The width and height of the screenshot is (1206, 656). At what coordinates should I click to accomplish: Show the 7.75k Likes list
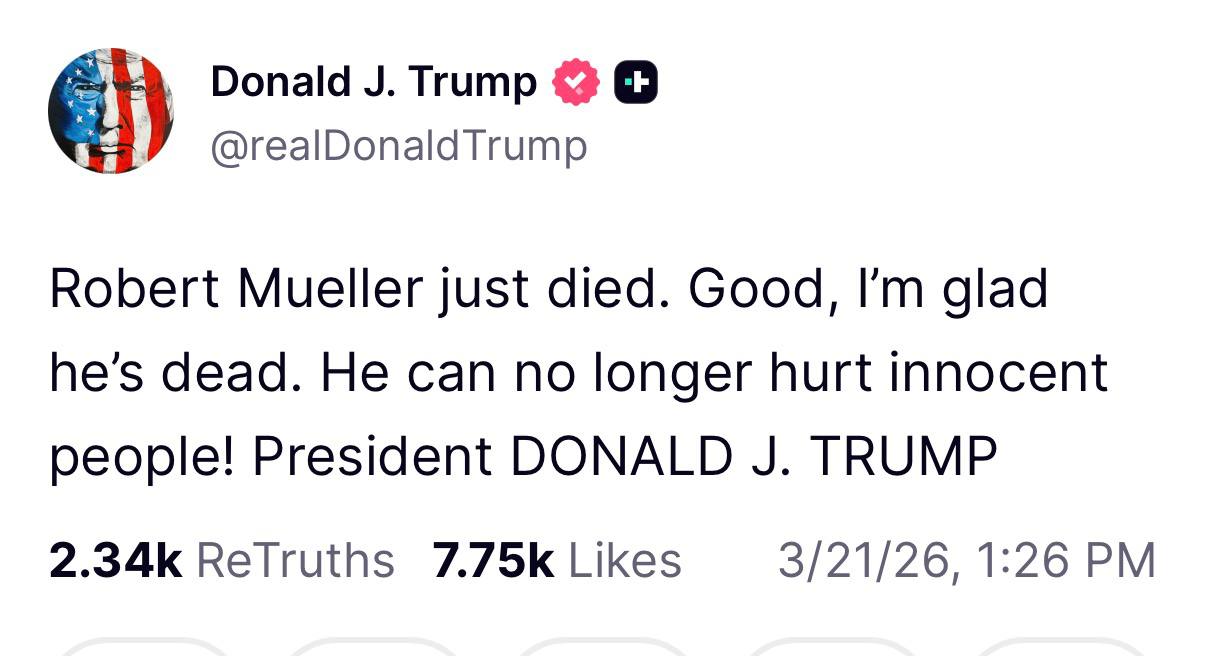click(x=556, y=560)
